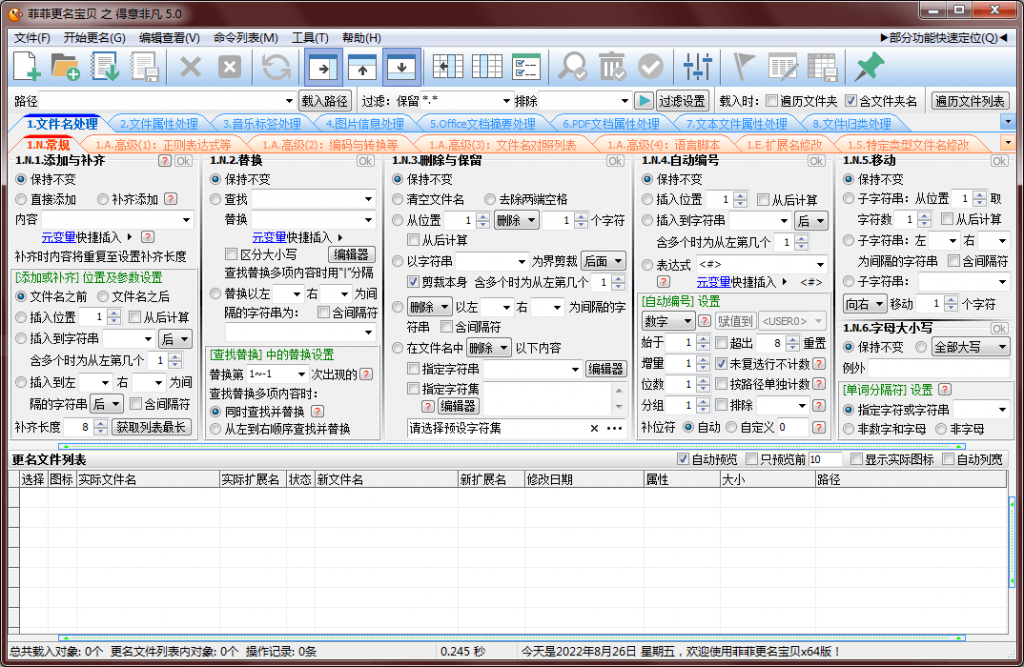Click the 只预览前 number input field
Viewport: 1024px width, 667px height.
point(824,459)
